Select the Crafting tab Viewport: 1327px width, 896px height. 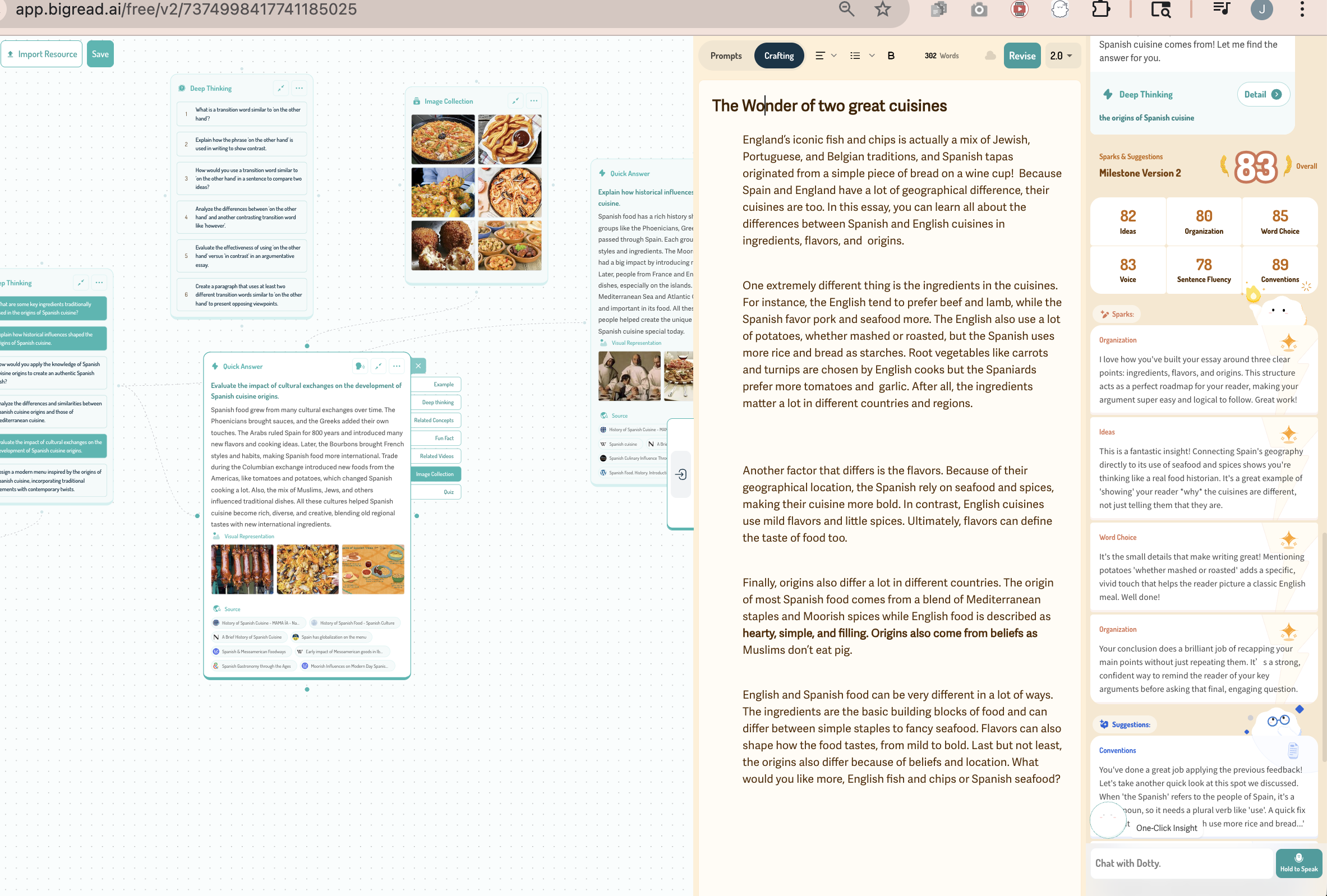[x=779, y=56]
